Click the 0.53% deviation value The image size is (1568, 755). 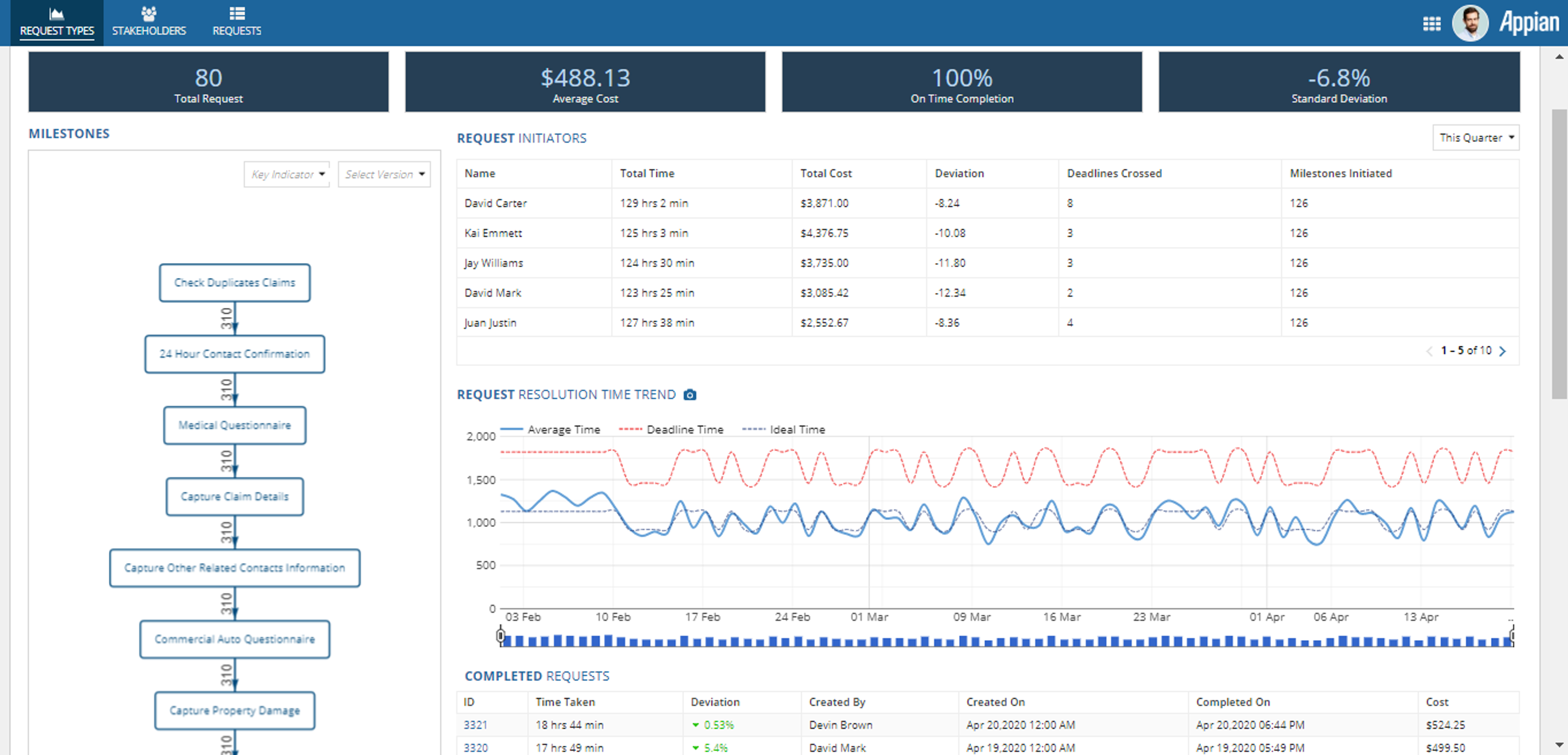(718, 724)
